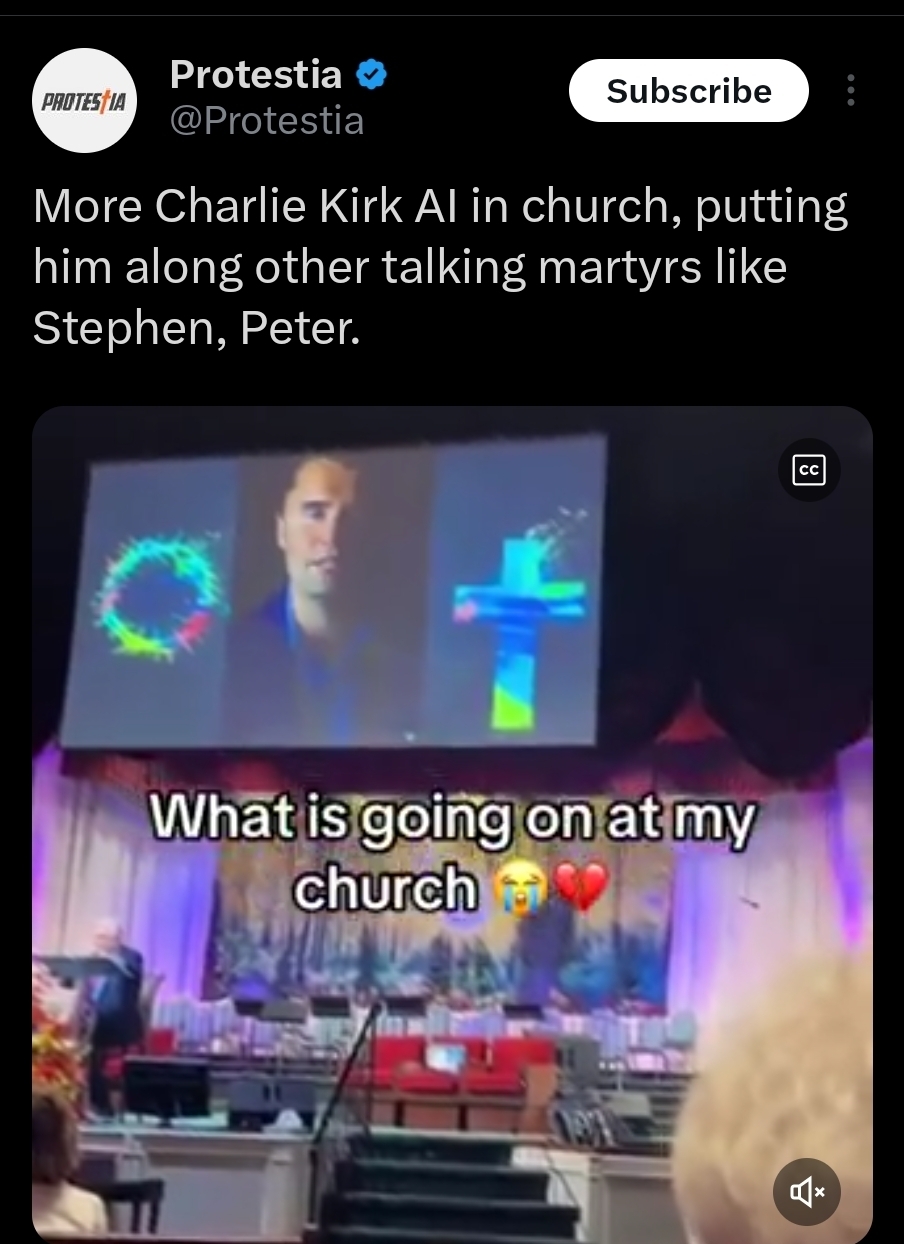Open the three-dot more options menu

tap(851, 90)
